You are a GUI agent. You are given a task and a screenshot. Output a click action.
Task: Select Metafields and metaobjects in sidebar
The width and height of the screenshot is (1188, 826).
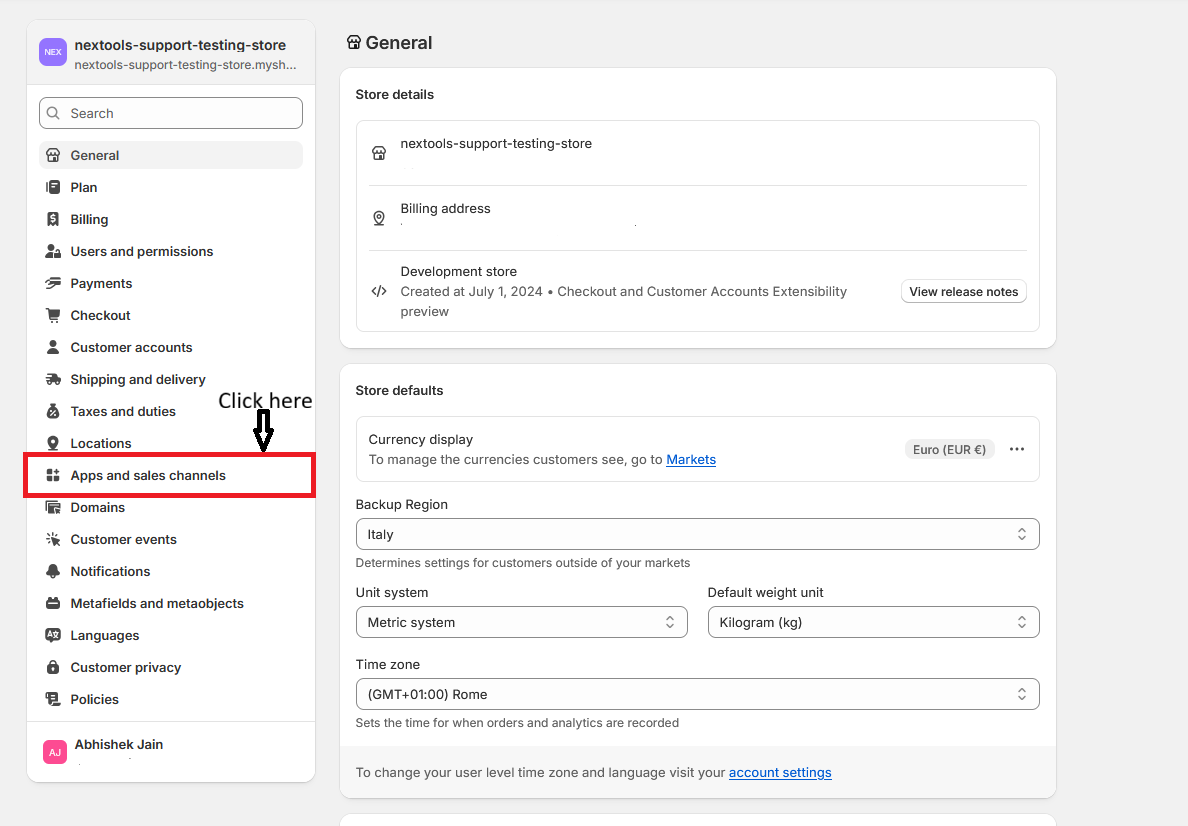tap(157, 603)
